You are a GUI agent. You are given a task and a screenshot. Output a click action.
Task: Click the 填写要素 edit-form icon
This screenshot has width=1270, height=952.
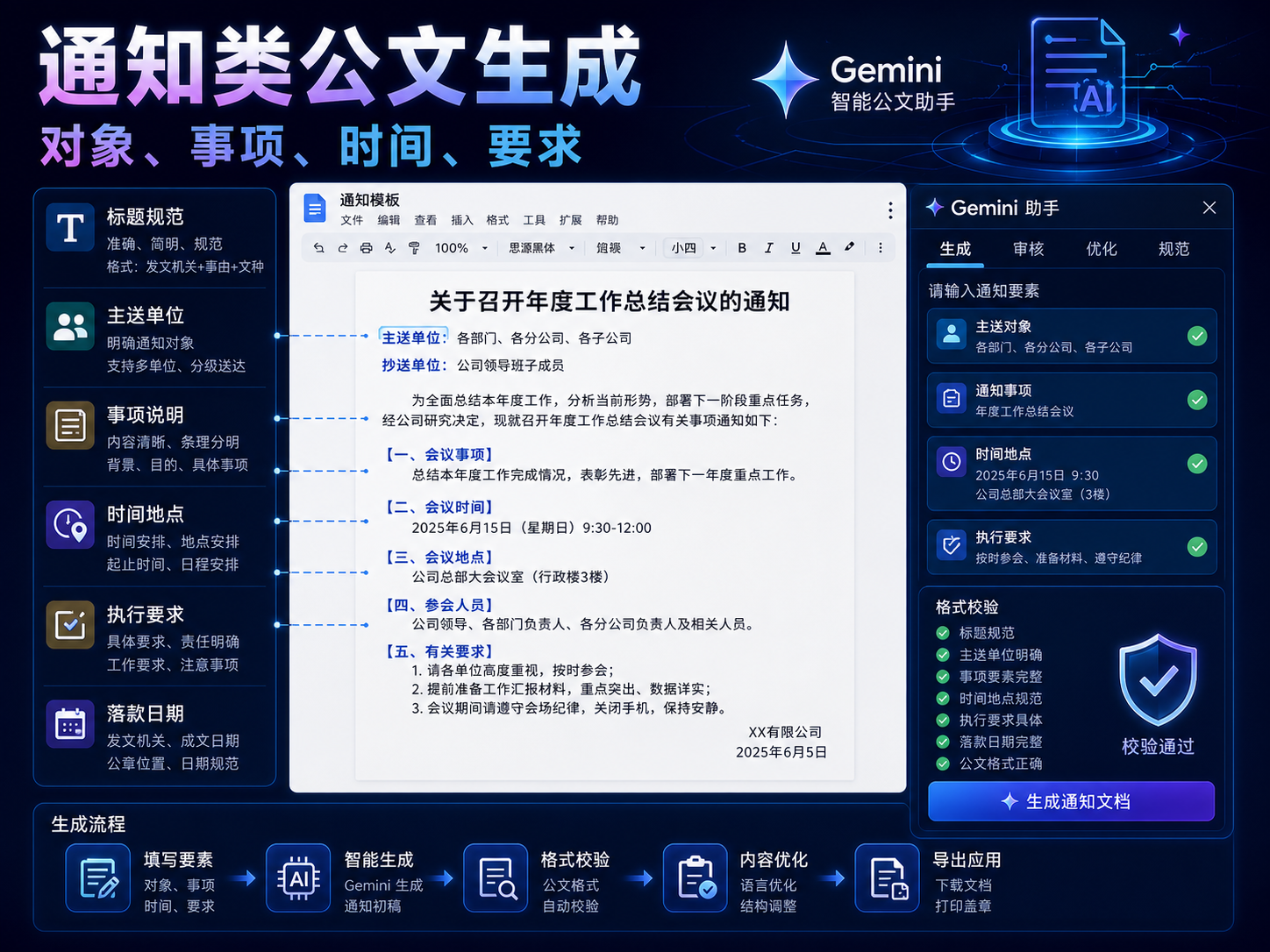[98, 878]
